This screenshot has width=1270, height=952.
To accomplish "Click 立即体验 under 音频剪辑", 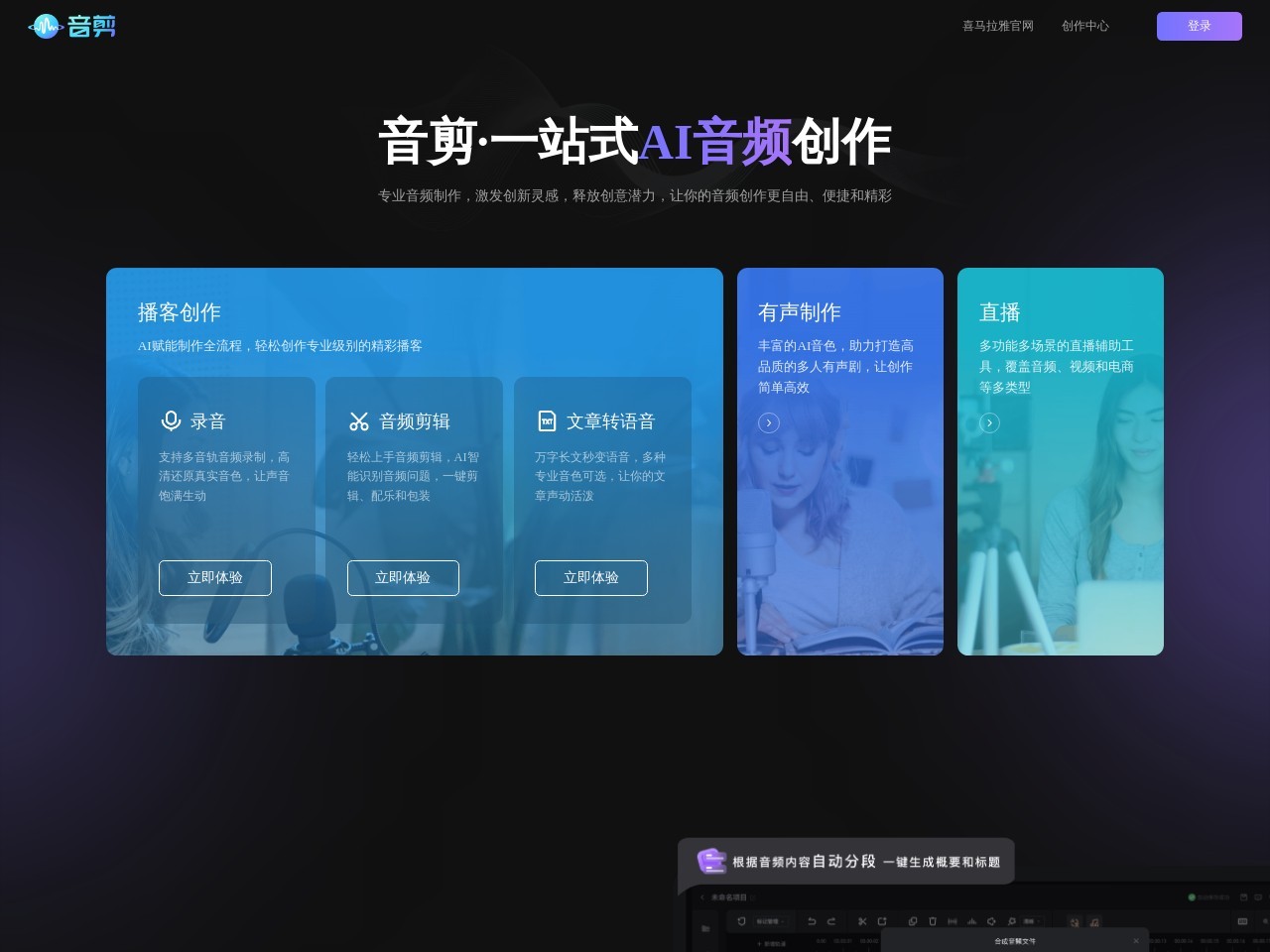I will (403, 578).
